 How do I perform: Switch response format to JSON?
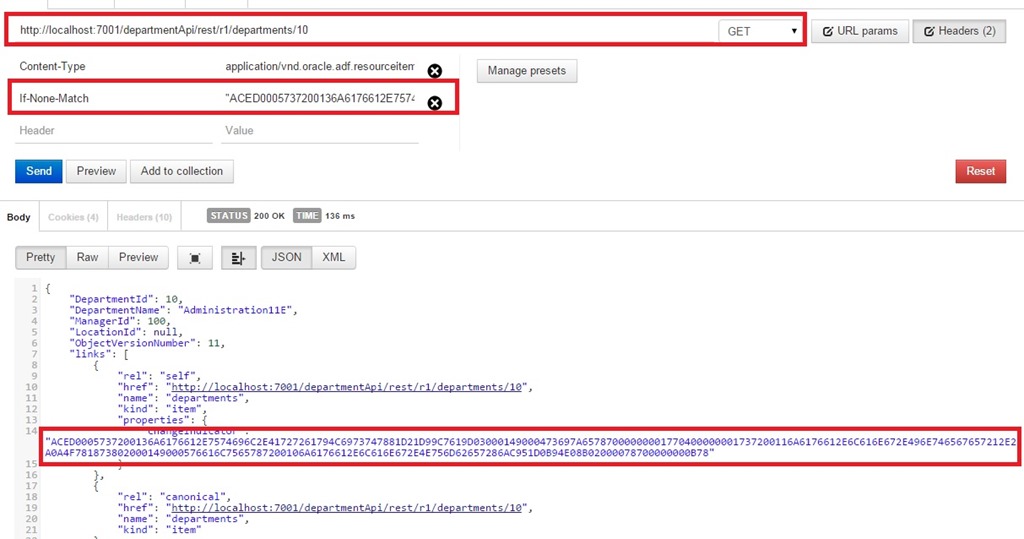coord(286,257)
